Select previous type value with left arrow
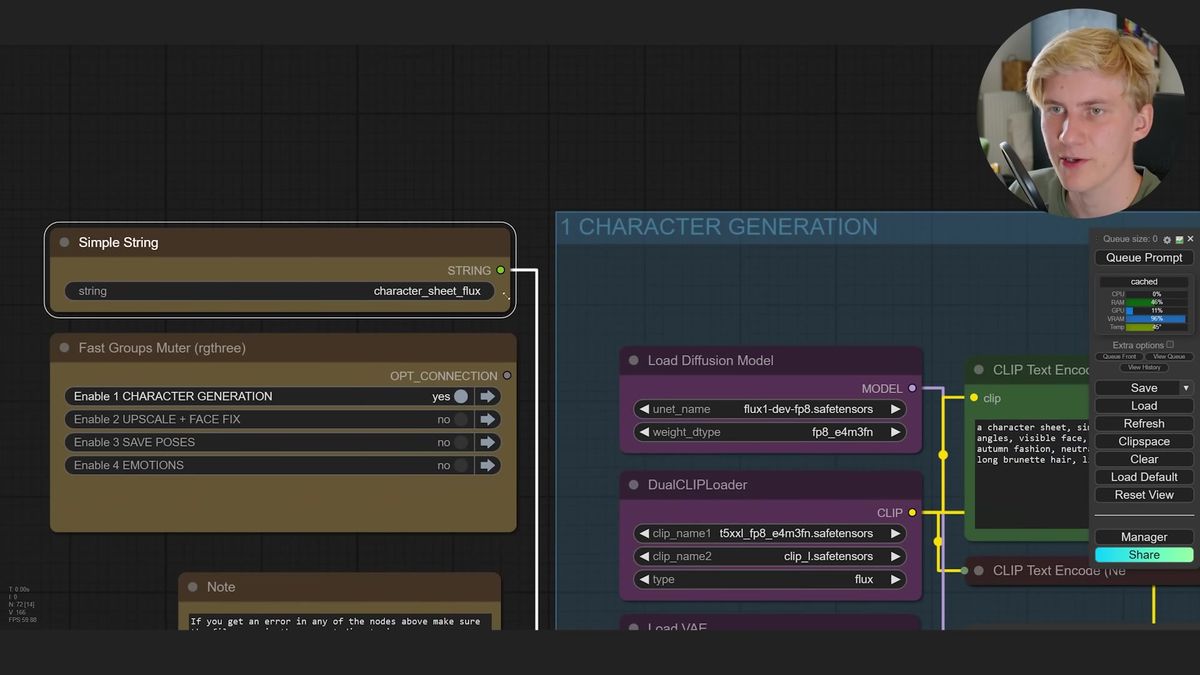Viewport: 1200px width, 675px height. point(643,579)
